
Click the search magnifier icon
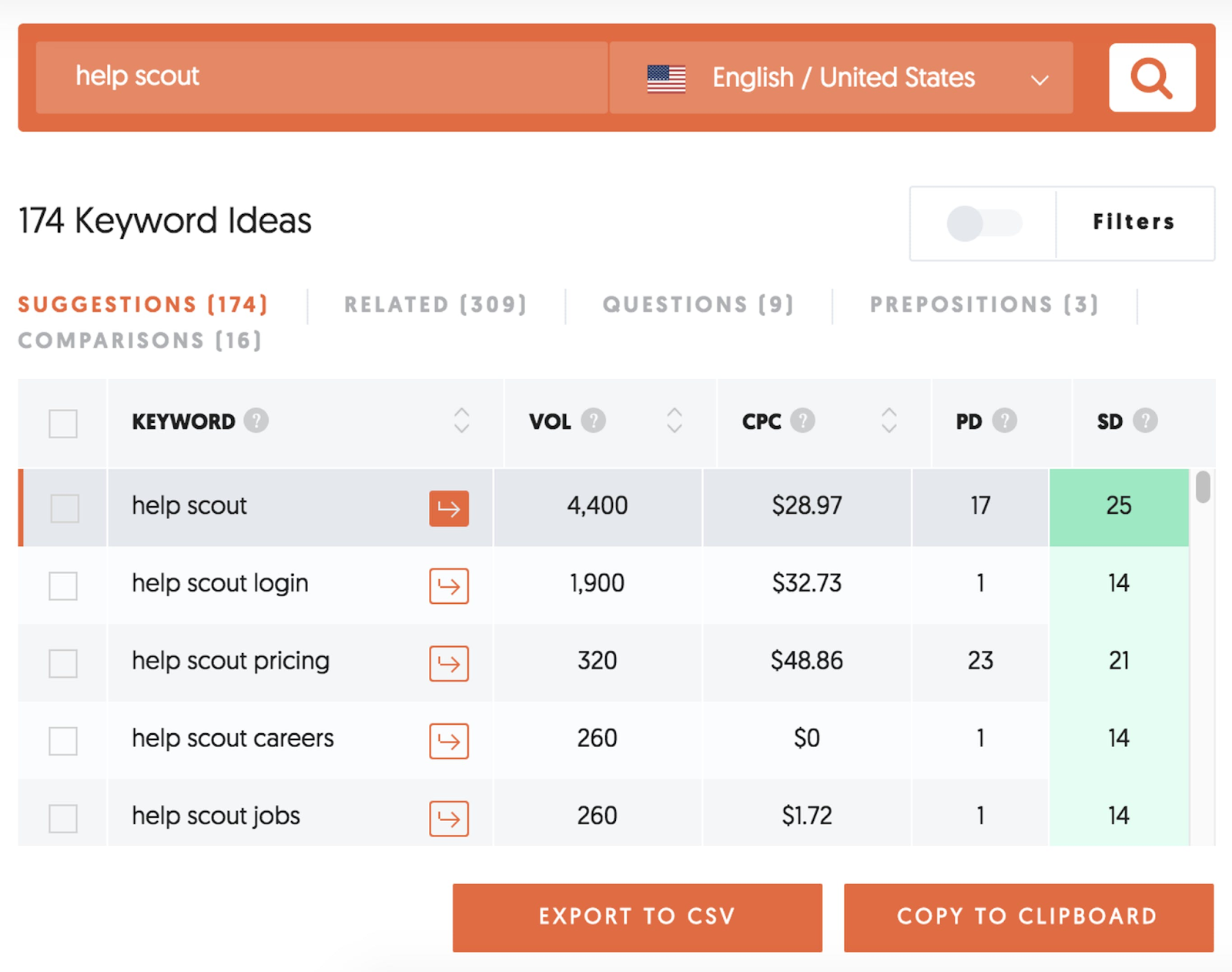pos(1150,77)
